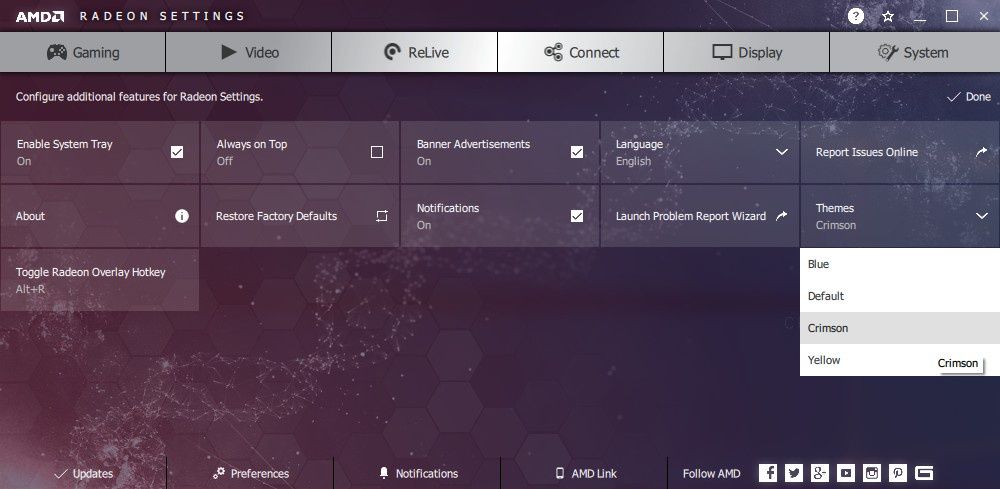The height and width of the screenshot is (489, 1000).
Task: Open the System tab
Action: click(x=915, y=52)
